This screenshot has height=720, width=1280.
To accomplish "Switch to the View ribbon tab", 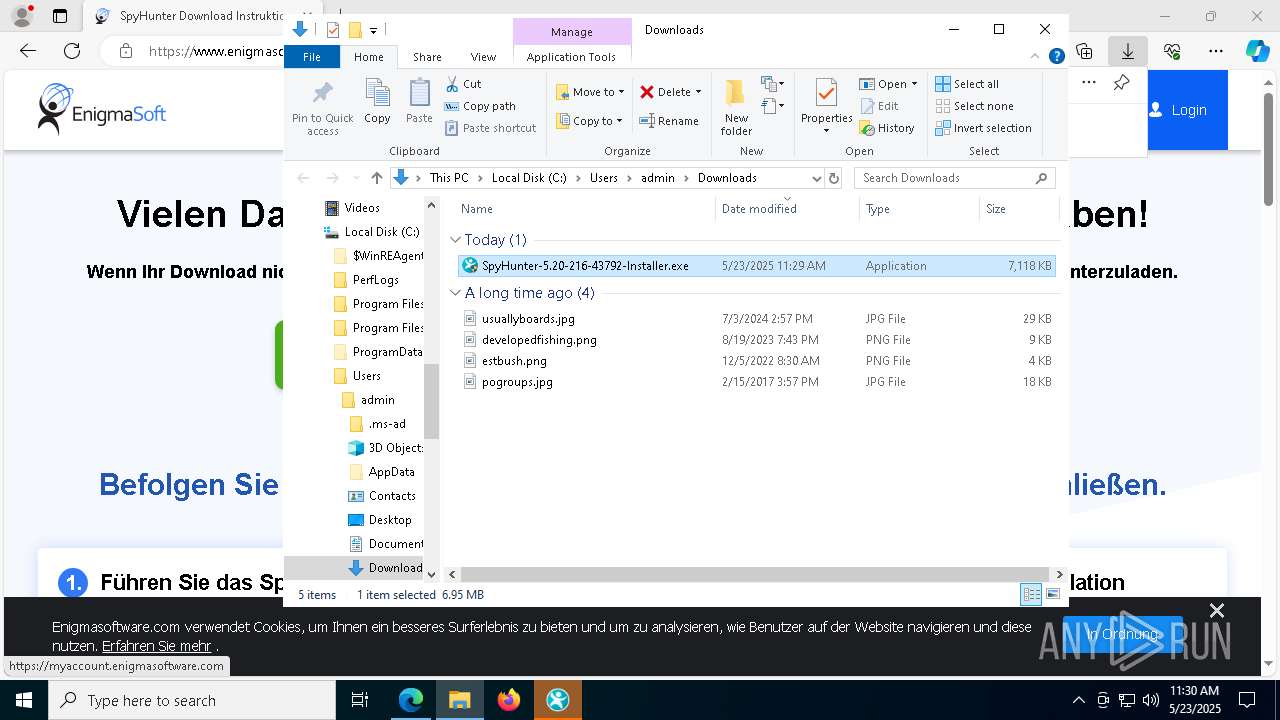I will coord(483,57).
